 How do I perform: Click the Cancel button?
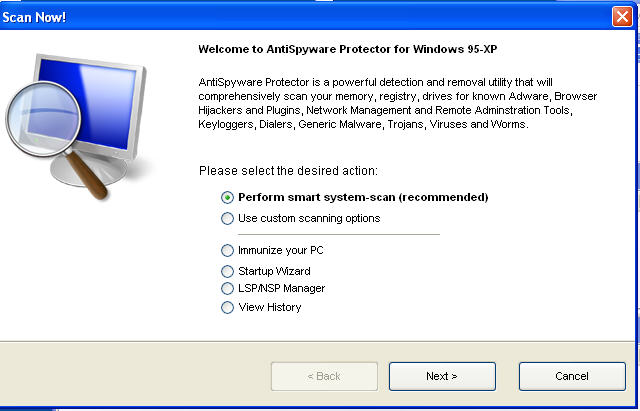pyautogui.click(x=572, y=376)
